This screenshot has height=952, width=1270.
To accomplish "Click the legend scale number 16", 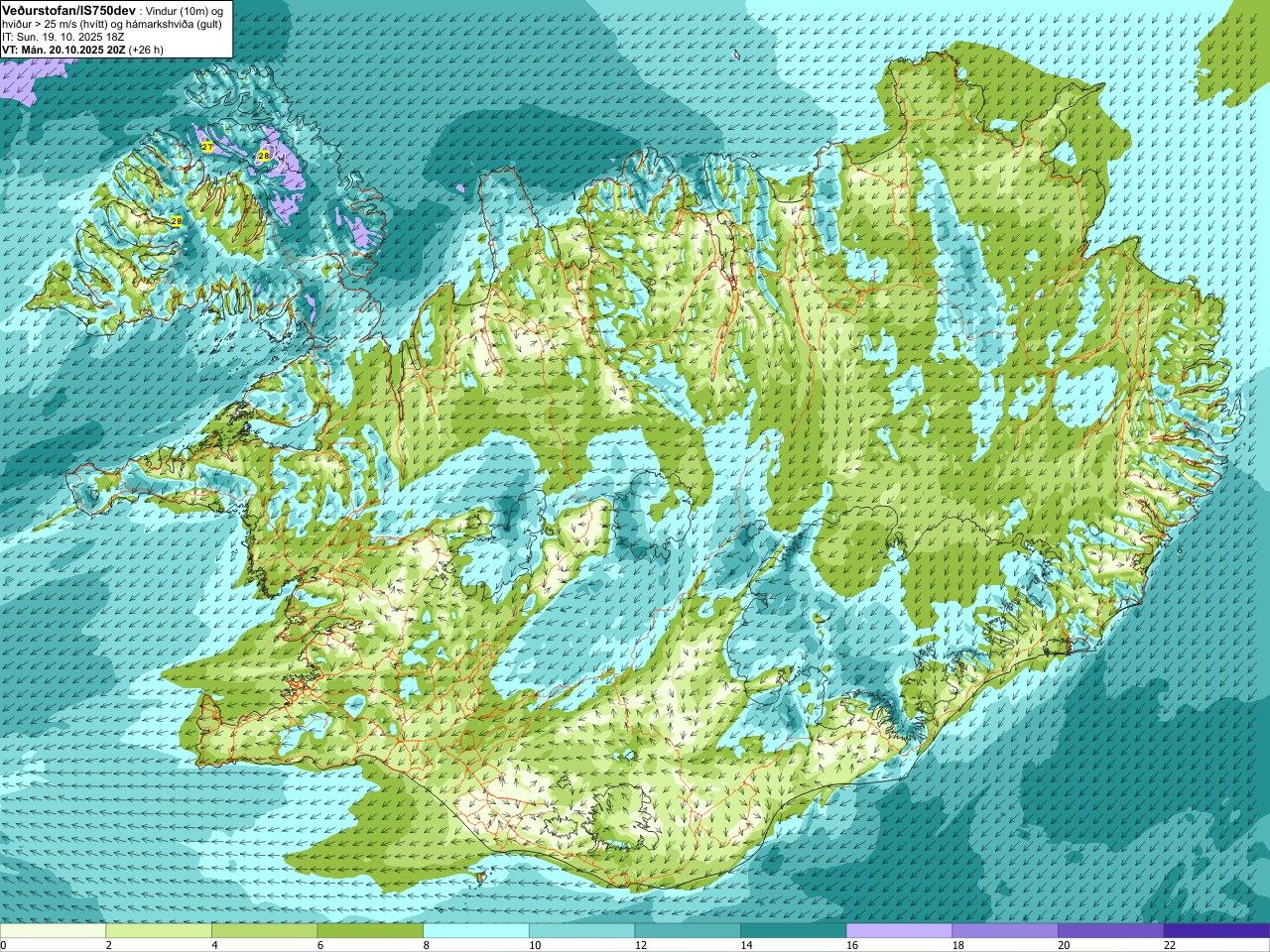I will 852,945.
